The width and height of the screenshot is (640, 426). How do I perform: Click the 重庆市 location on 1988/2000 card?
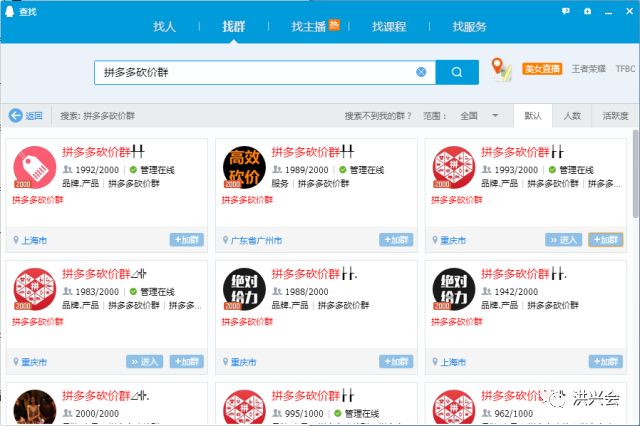click(x=244, y=362)
